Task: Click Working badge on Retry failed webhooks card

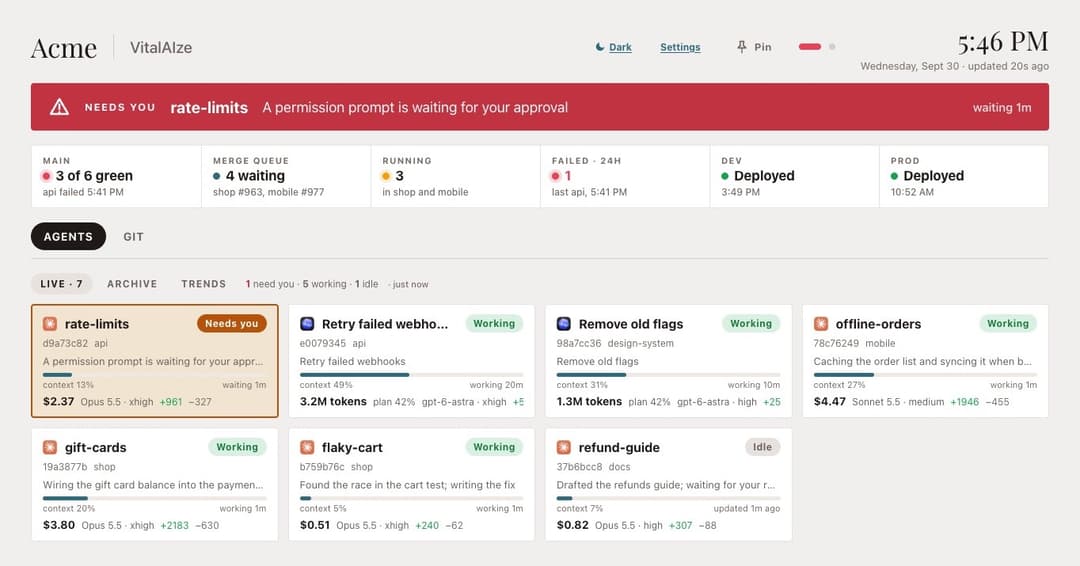Action: 494,324
